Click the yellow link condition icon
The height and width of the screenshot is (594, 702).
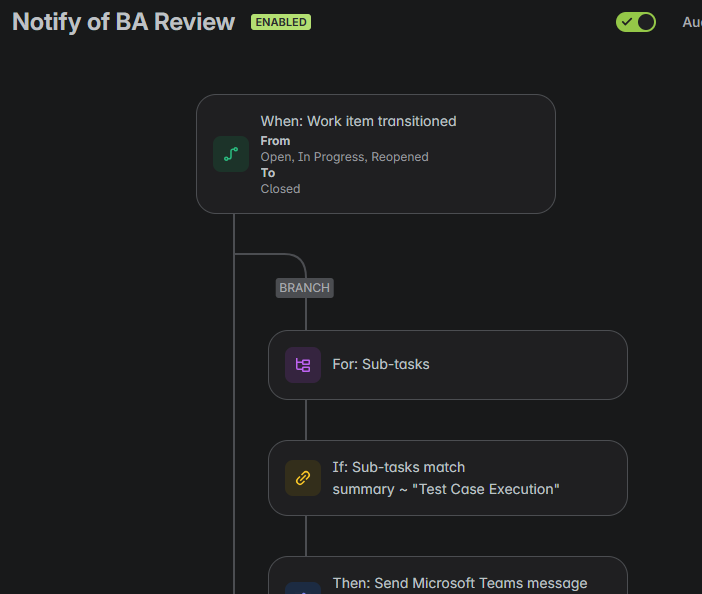click(x=303, y=478)
